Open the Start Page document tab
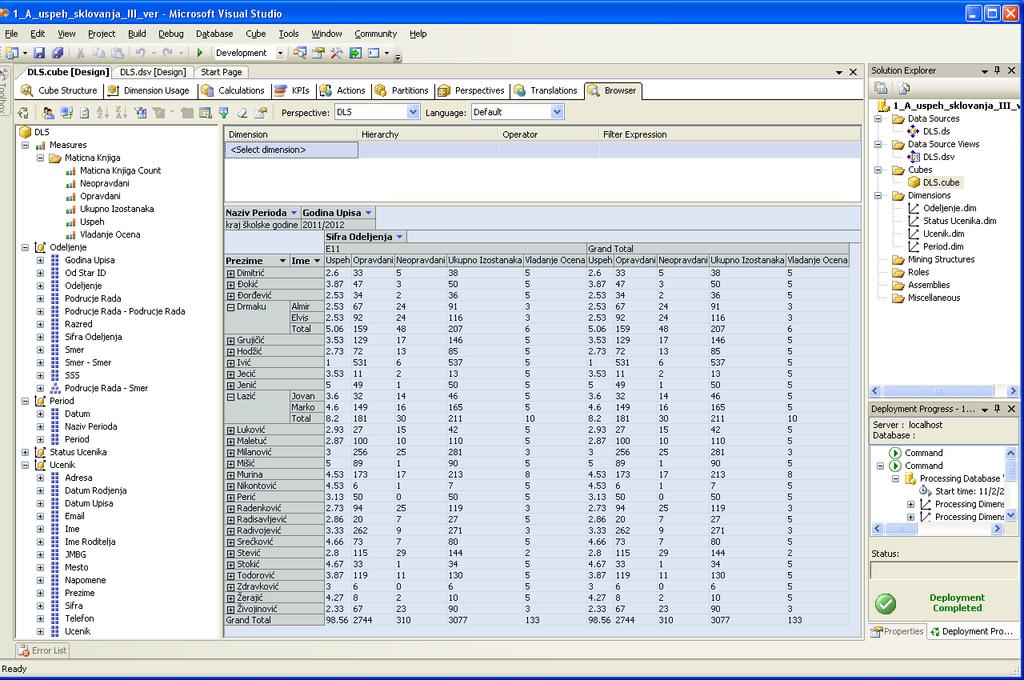 click(221, 73)
